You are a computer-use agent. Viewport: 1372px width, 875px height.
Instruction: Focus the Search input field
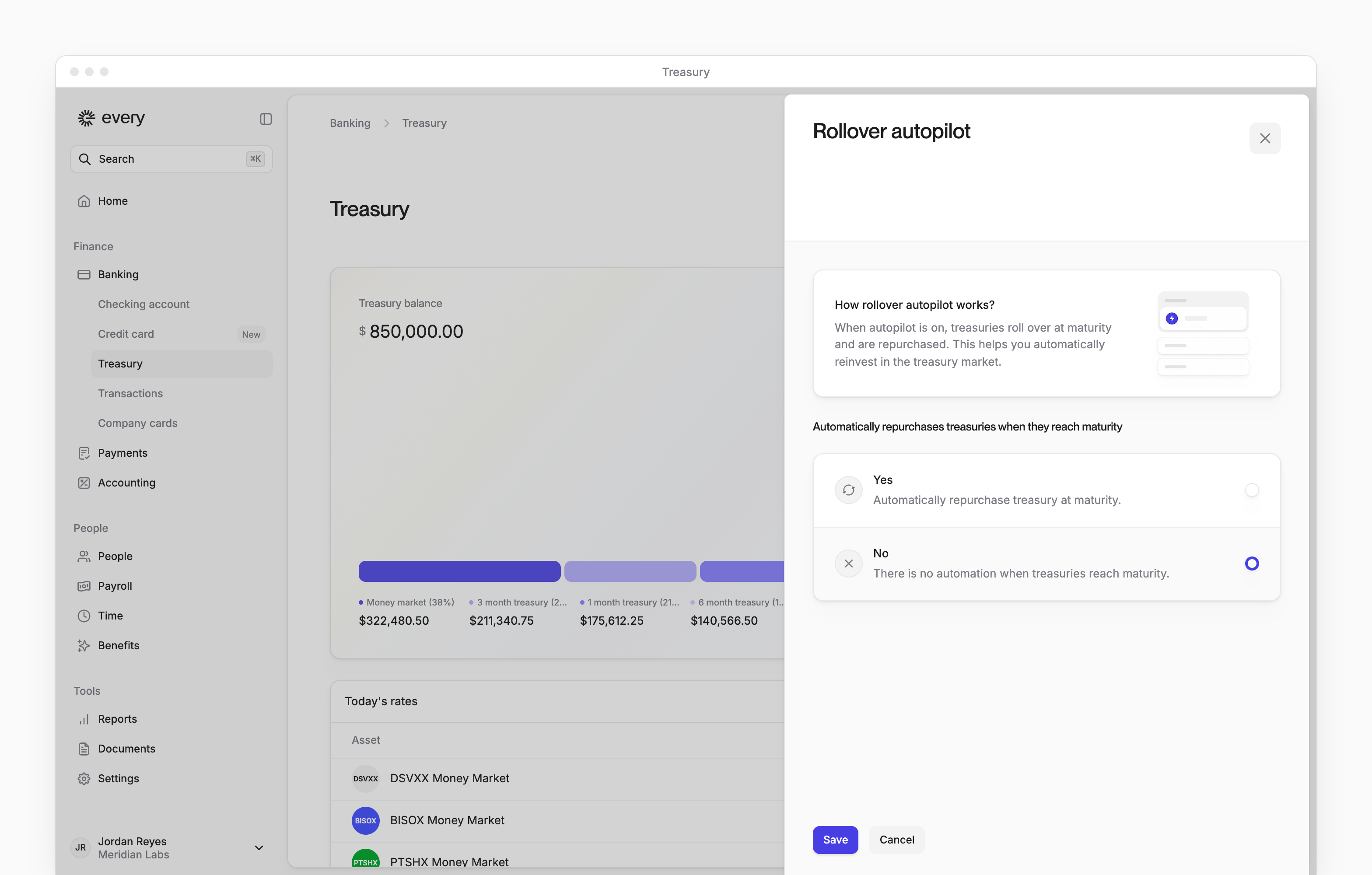coord(171,159)
